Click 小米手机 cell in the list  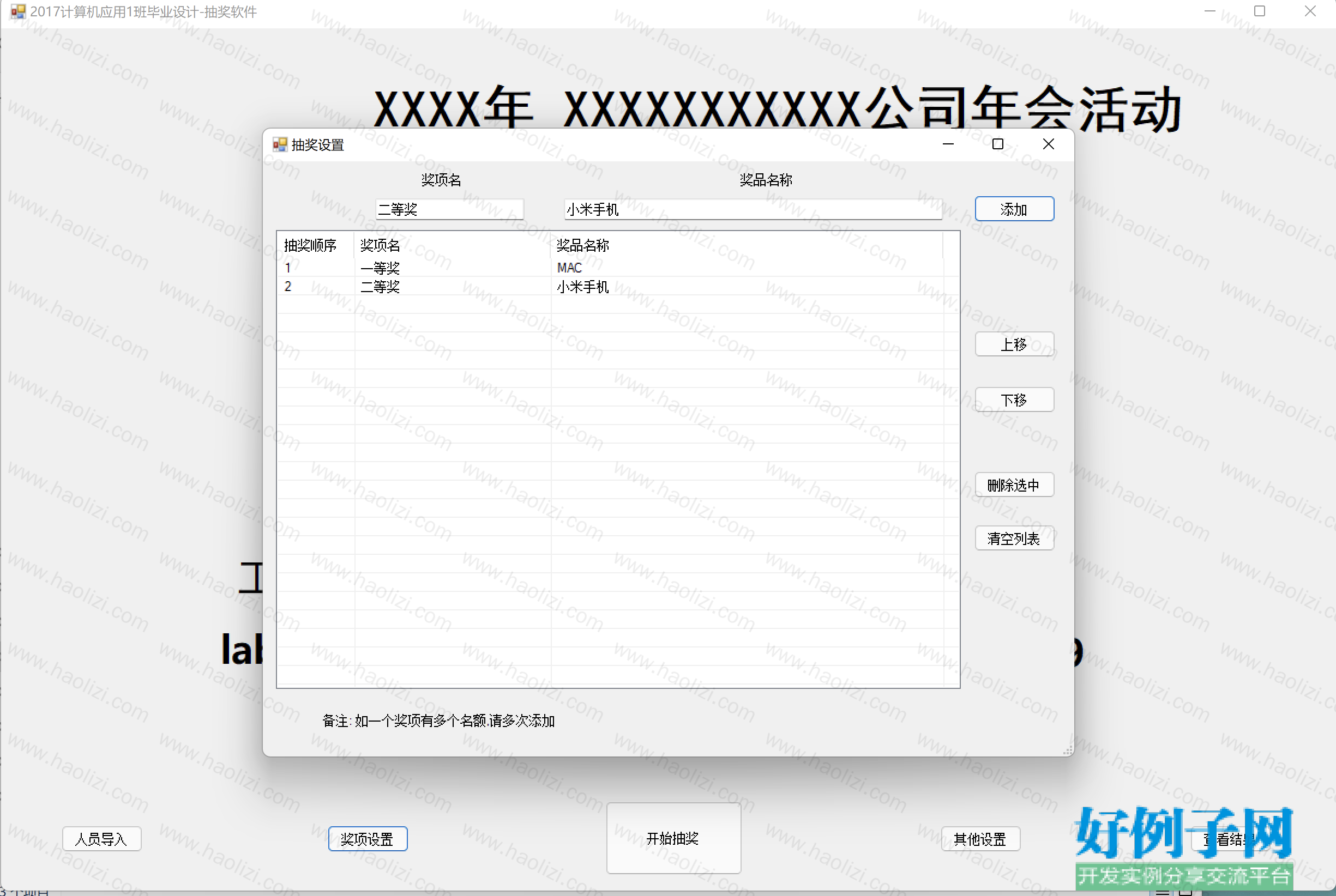pos(582,286)
